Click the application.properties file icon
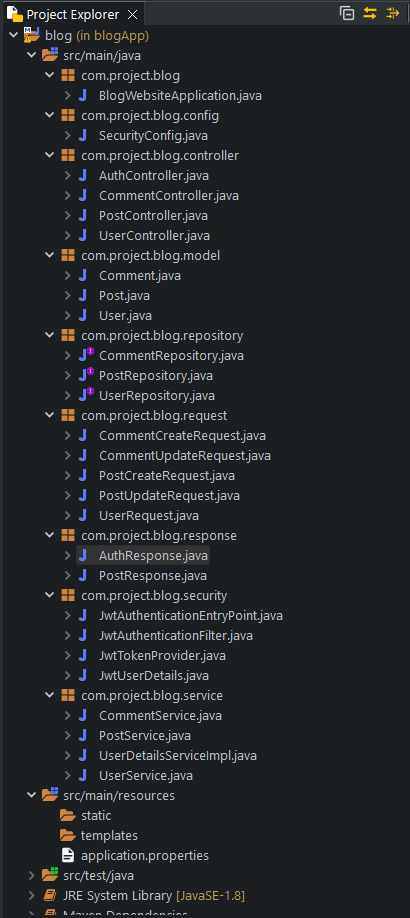The width and height of the screenshot is (410, 918). tap(68, 855)
